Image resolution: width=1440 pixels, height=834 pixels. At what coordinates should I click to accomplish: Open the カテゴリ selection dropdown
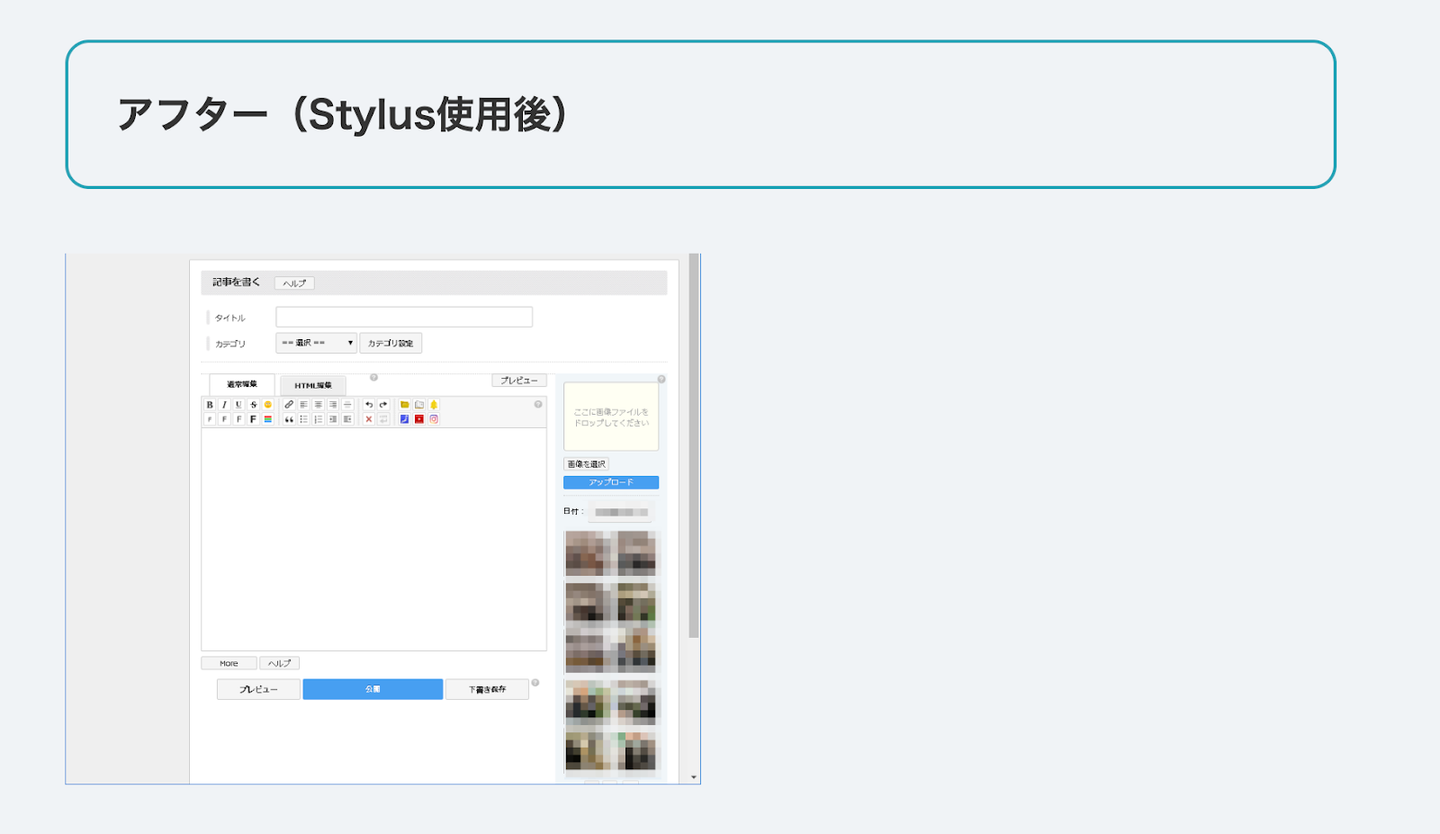[316, 343]
